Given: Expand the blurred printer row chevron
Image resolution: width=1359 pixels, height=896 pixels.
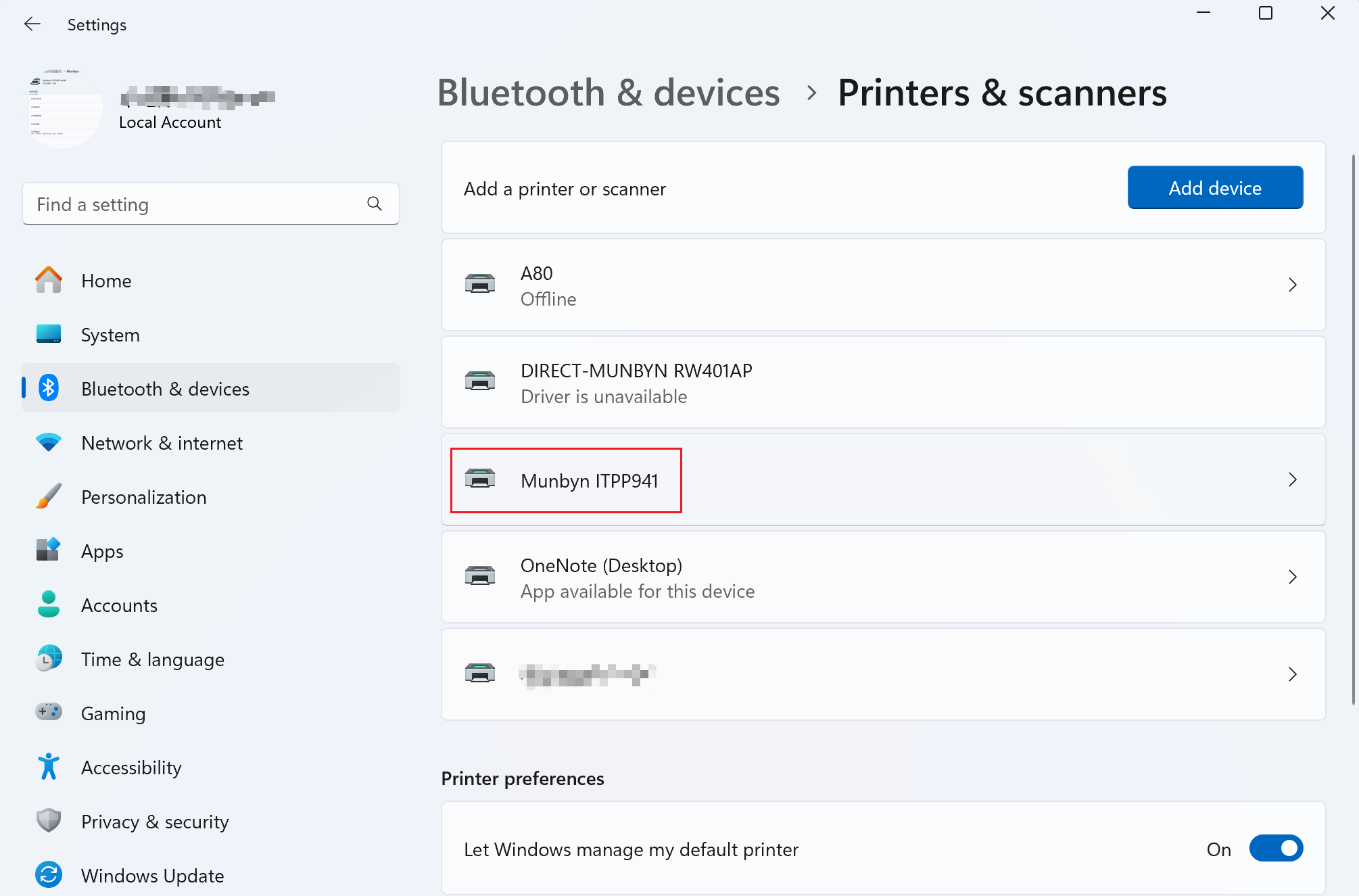Looking at the screenshot, I should (1292, 674).
